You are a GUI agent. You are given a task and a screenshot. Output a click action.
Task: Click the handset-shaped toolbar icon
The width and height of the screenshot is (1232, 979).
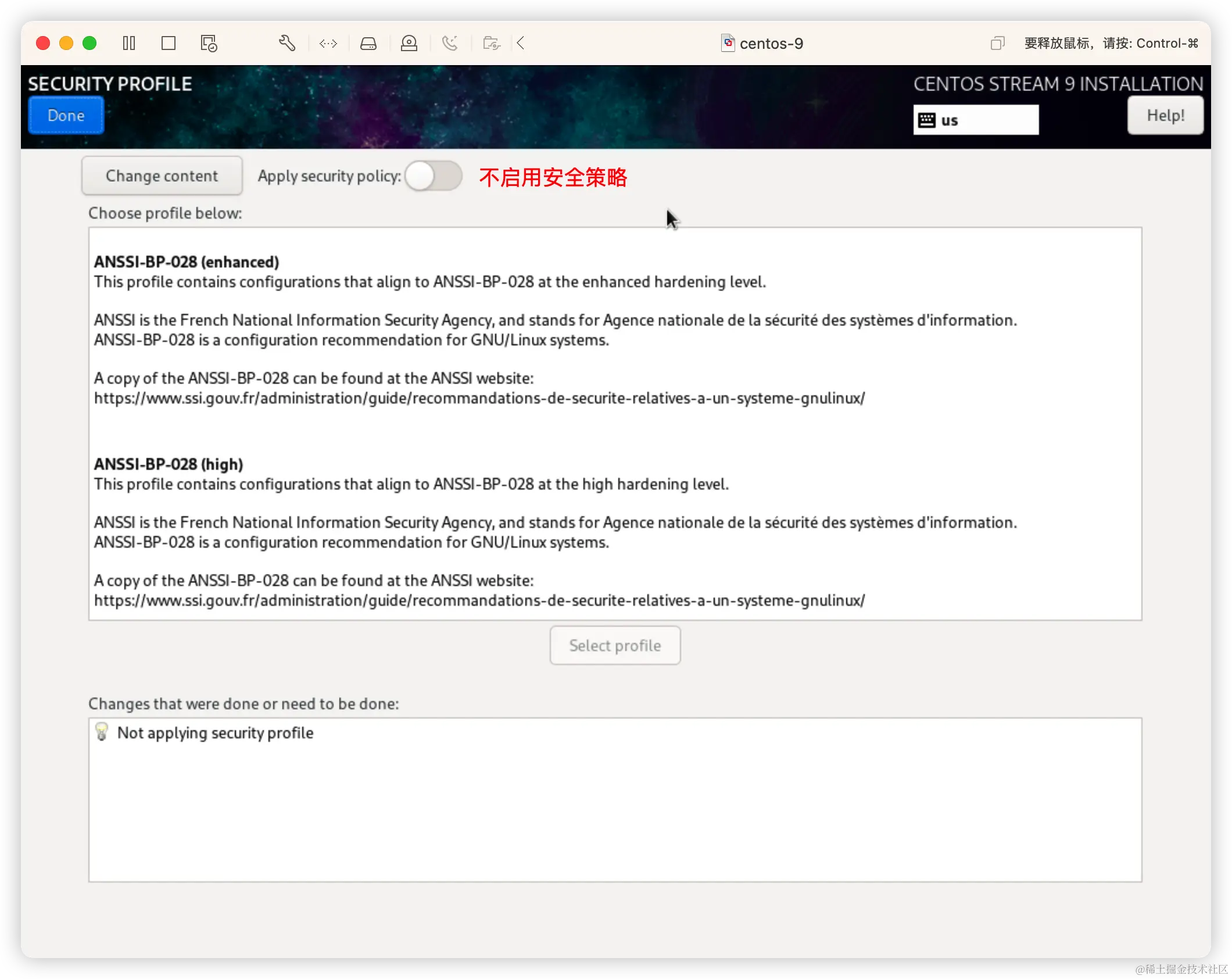pyautogui.click(x=450, y=43)
